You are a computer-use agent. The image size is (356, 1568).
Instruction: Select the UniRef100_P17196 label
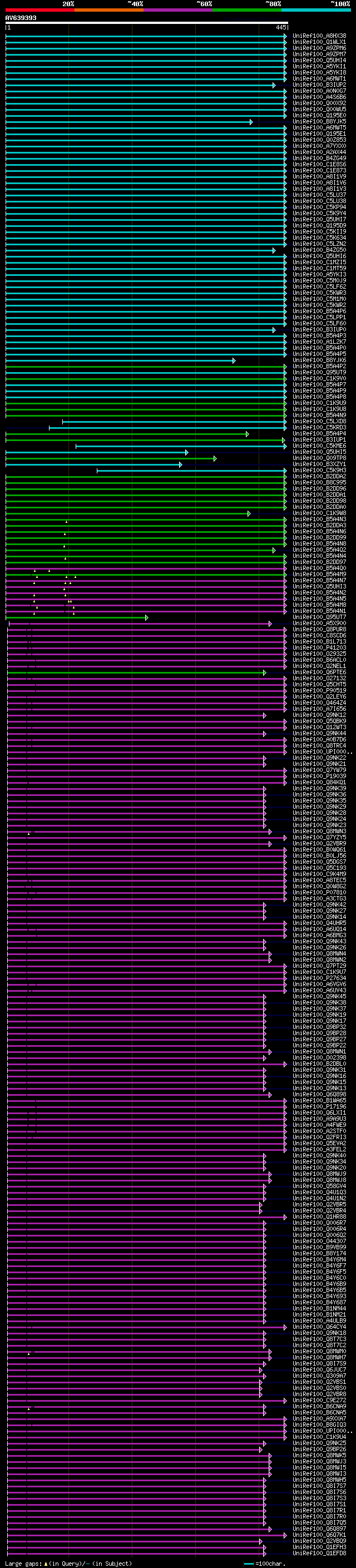319,1106
